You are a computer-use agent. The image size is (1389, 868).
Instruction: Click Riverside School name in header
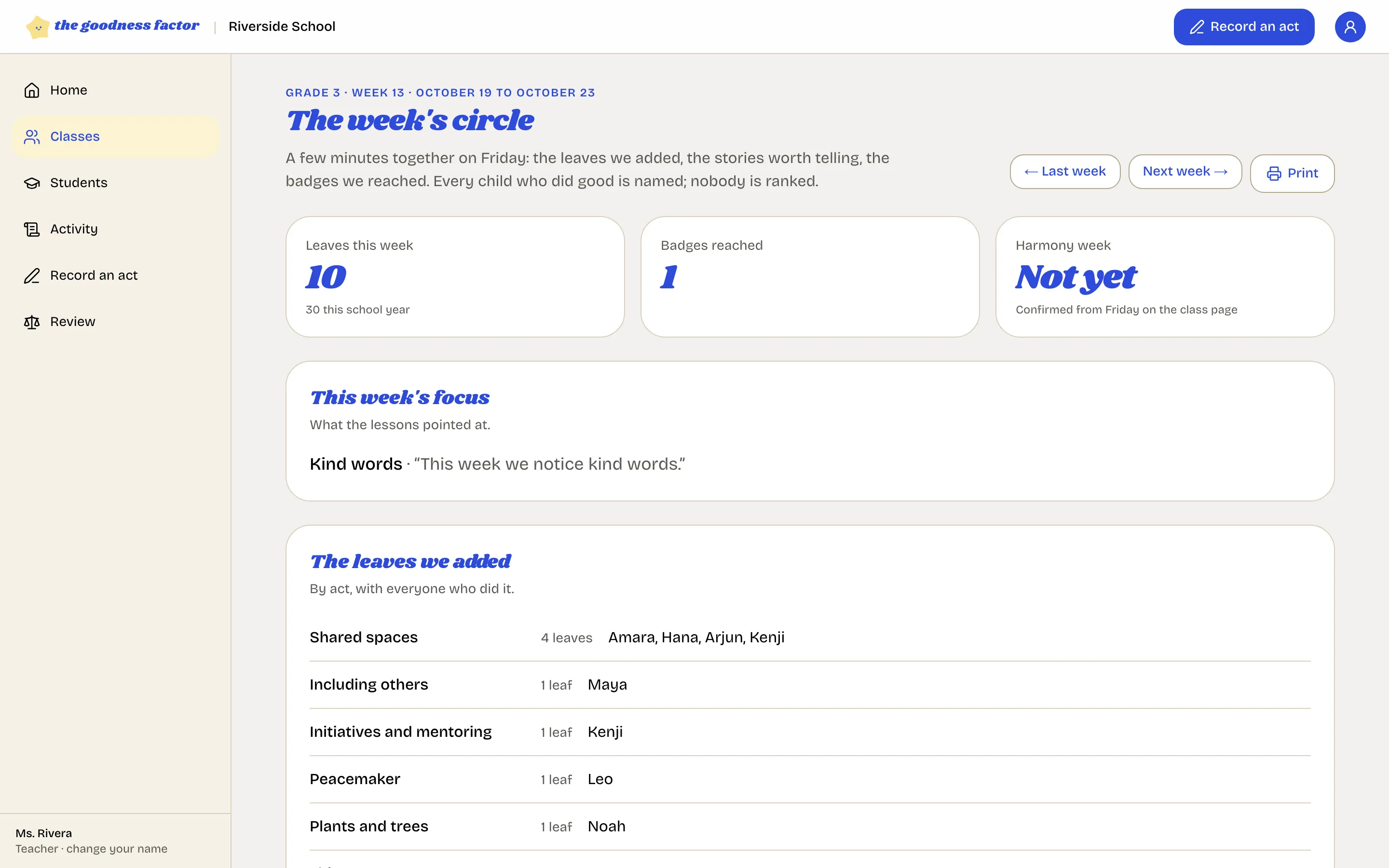coord(282,27)
